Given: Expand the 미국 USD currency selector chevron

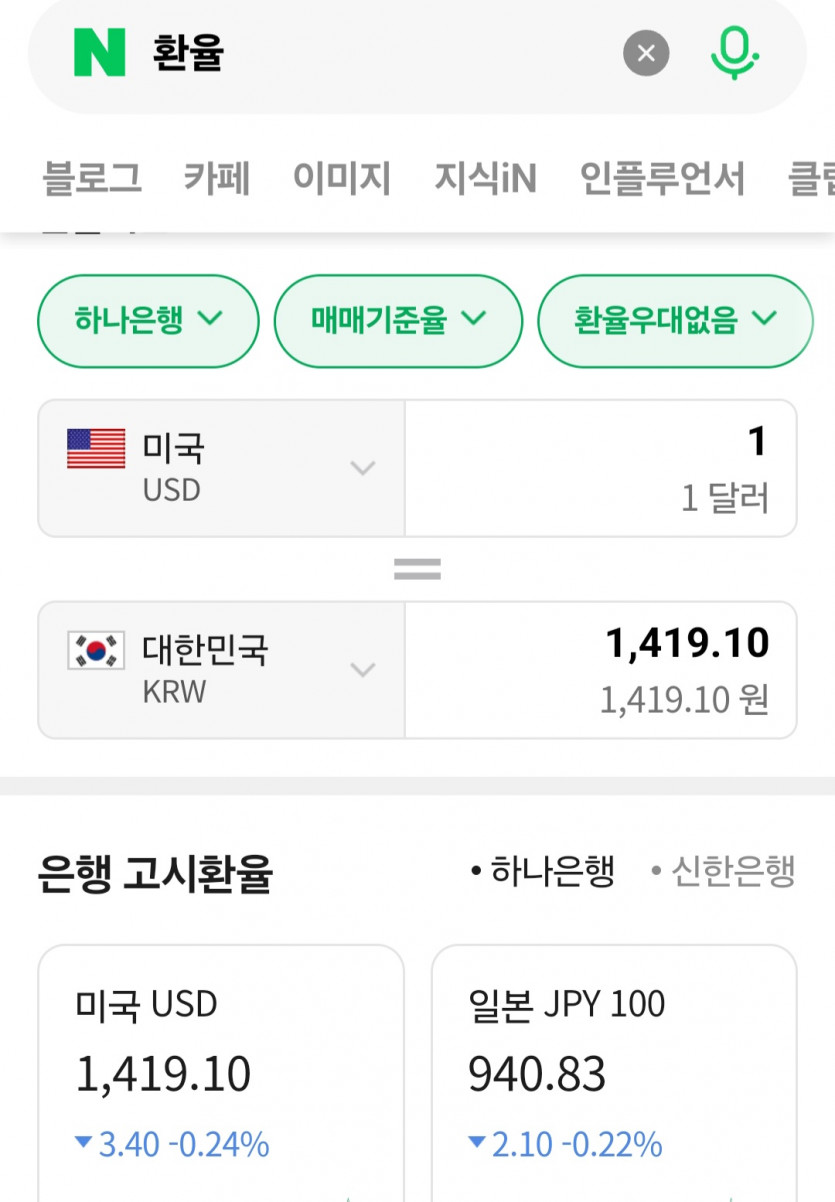Looking at the screenshot, I should click(x=363, y=468).
